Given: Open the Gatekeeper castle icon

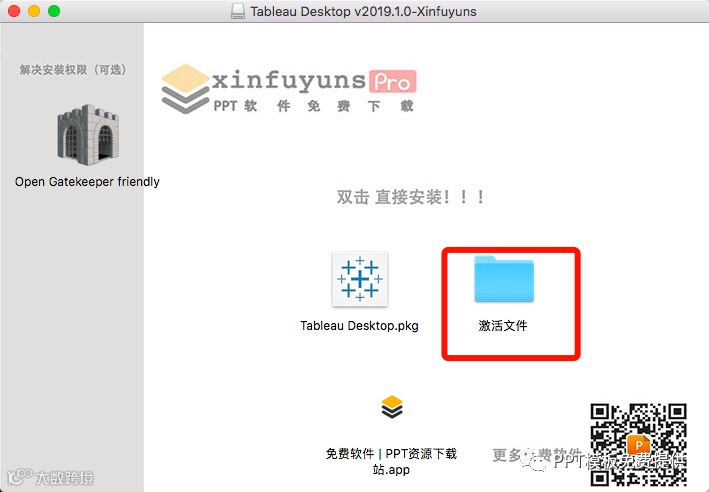Looking at the screenshot, I should point(88,135).
